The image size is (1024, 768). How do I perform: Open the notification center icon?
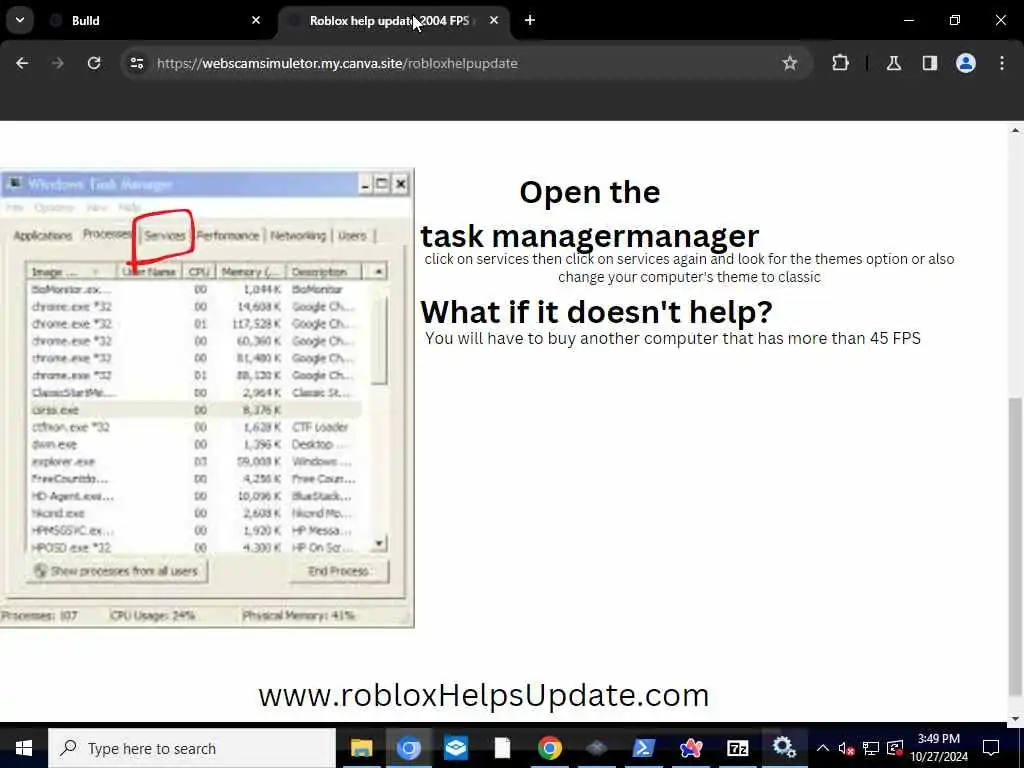(991, 748)
